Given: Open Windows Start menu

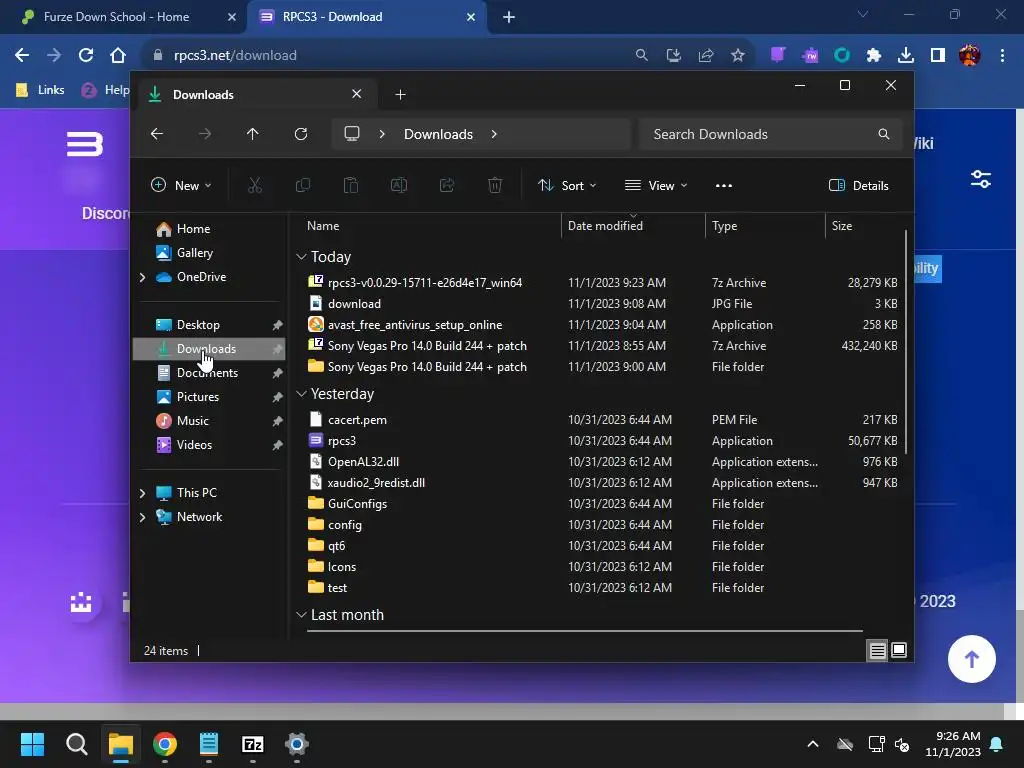Looking at the screenshot, I should (32, 744).
